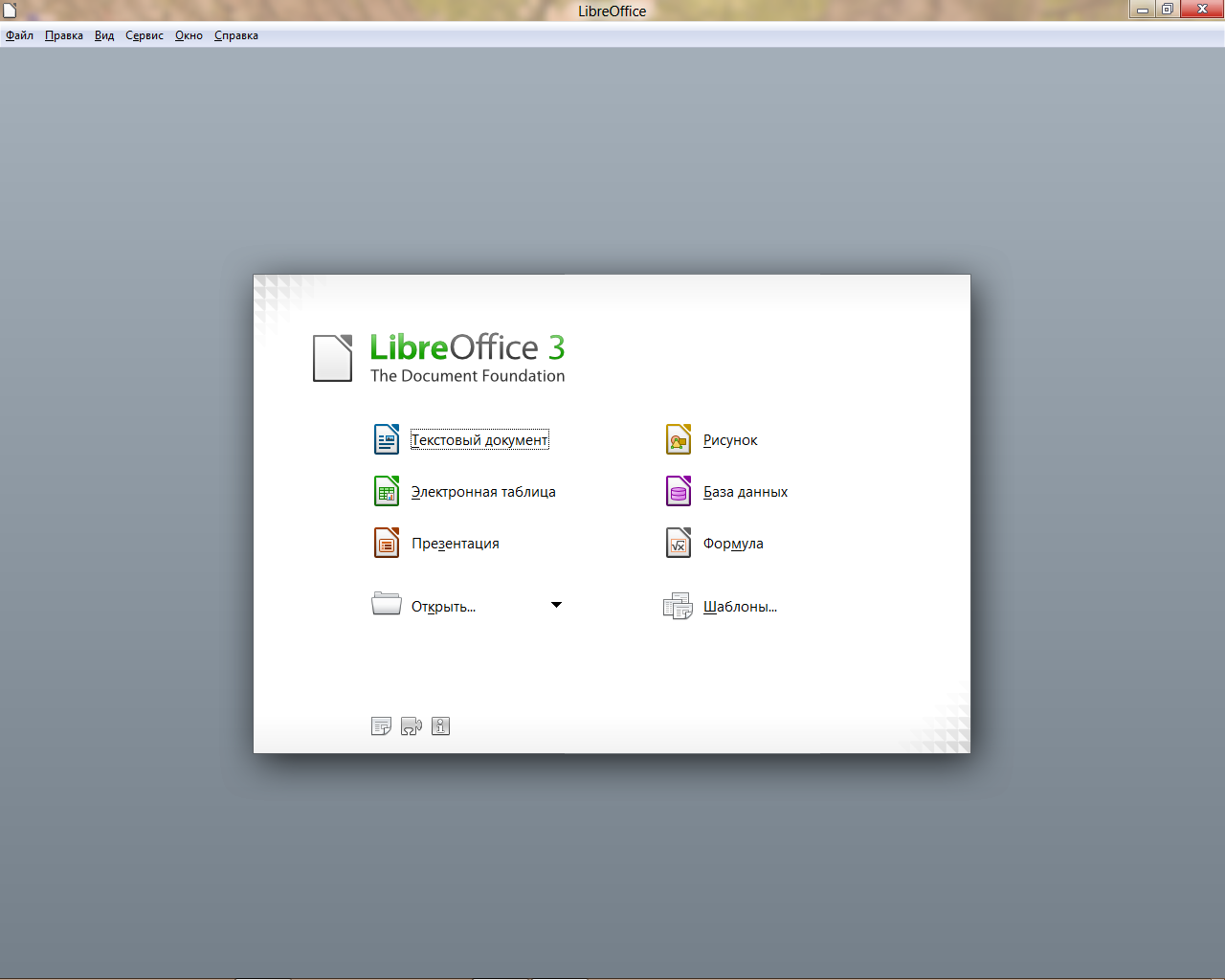This screenshot has width=1225, height=980.
Task: Click the green Calc spreadsheet icon
Action: pyautogui.click(x=386, y=491)
